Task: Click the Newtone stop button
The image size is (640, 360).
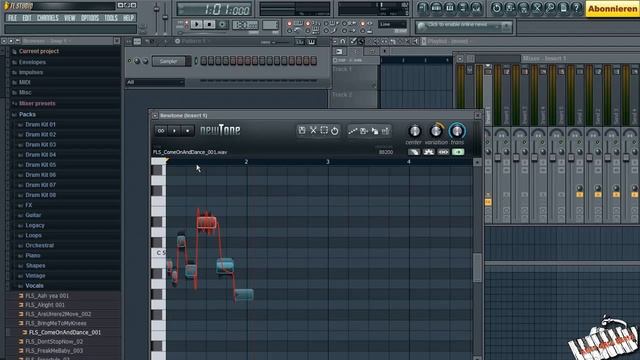Action: pos(187,131)
